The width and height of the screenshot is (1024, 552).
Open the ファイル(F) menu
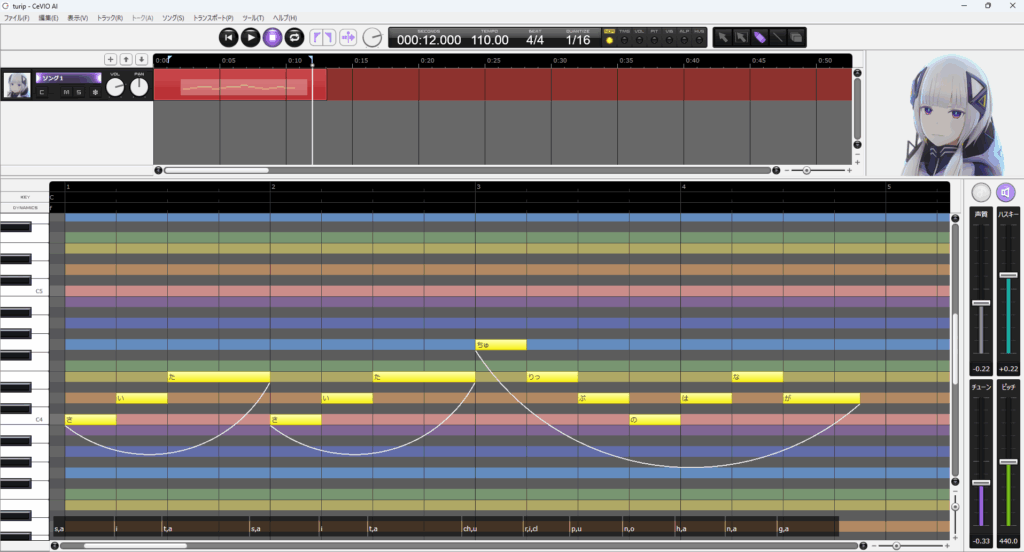pos(17,18)
